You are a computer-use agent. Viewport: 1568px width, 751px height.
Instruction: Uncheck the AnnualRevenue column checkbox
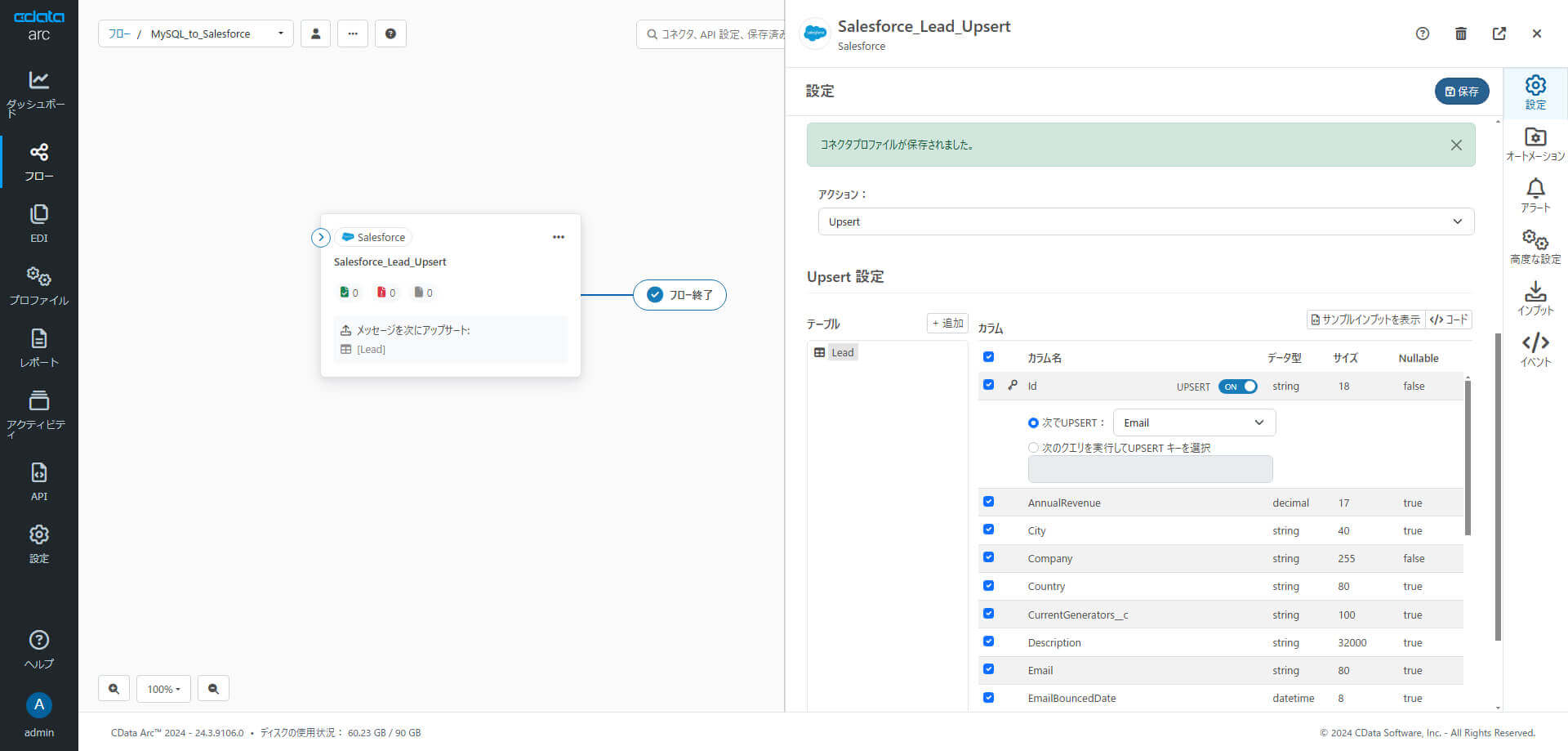point(989,502)
